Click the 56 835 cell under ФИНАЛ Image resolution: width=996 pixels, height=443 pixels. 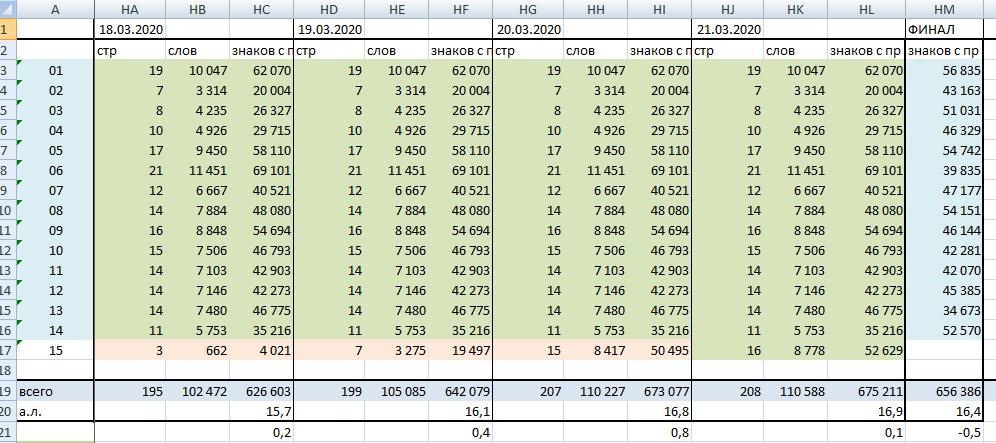pos(944,70)
